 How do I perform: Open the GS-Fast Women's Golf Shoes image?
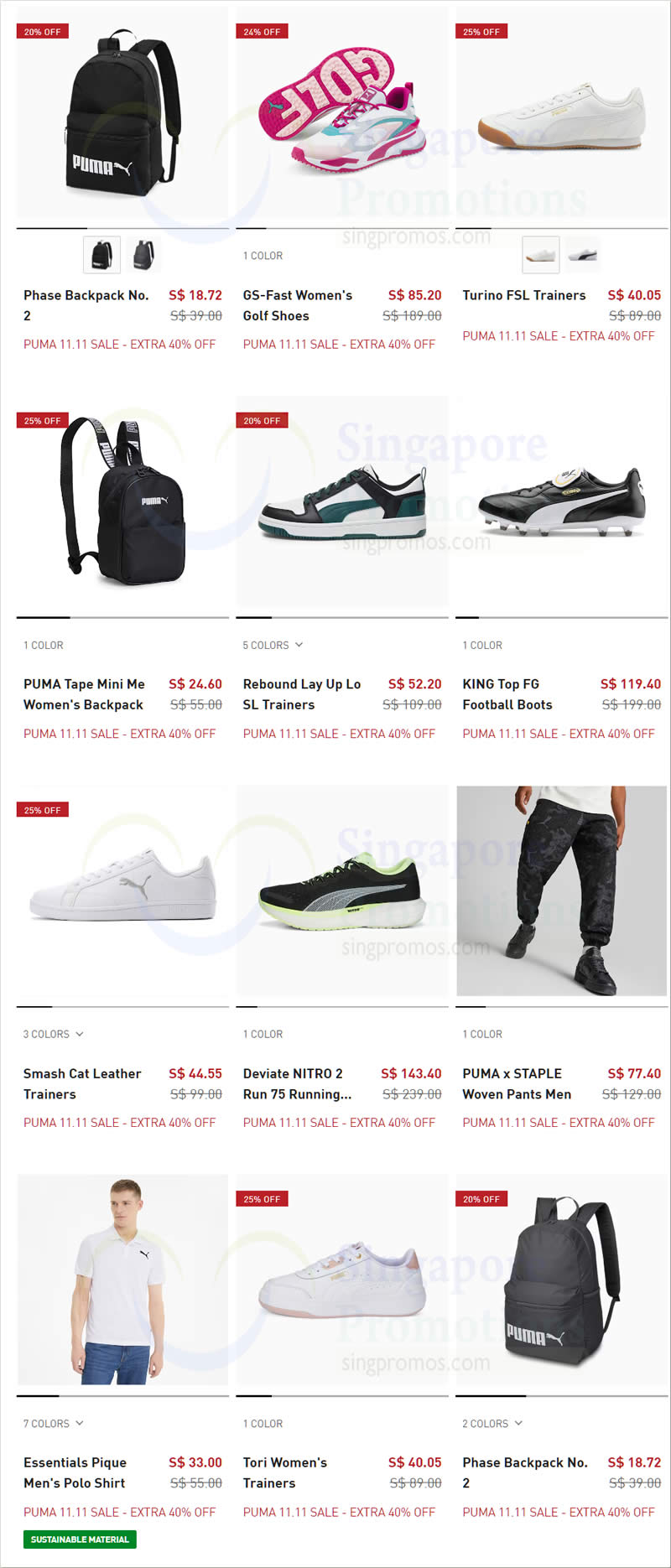(342, 112)
